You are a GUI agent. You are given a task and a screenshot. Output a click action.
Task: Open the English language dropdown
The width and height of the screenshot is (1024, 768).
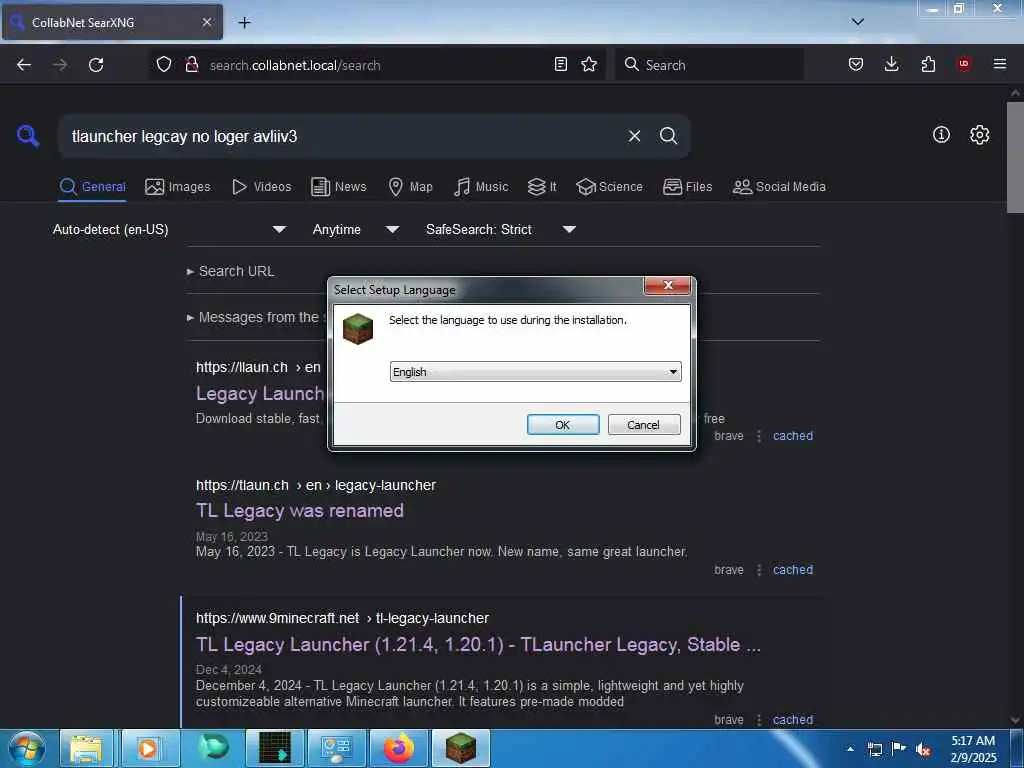click(535, 372)
